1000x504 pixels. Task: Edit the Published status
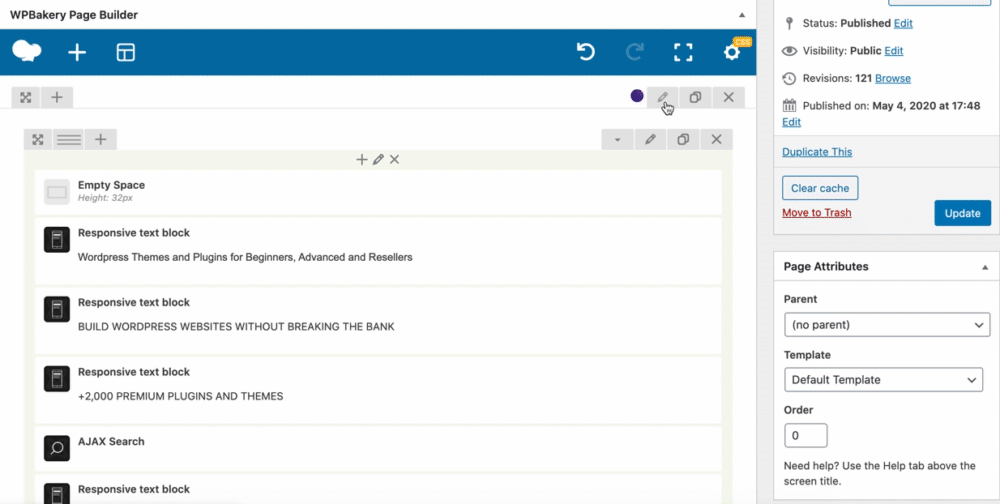tap(903, 23)
